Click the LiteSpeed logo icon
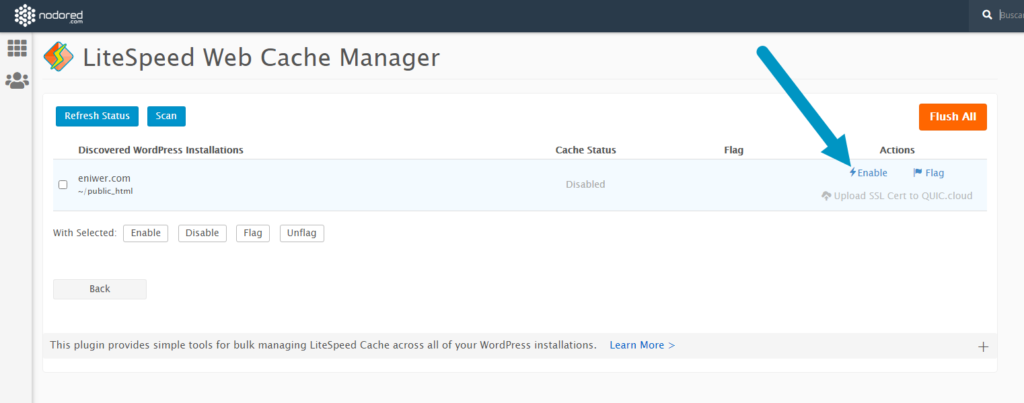This screenshot has height=403, width=1024. pos(59,57)
